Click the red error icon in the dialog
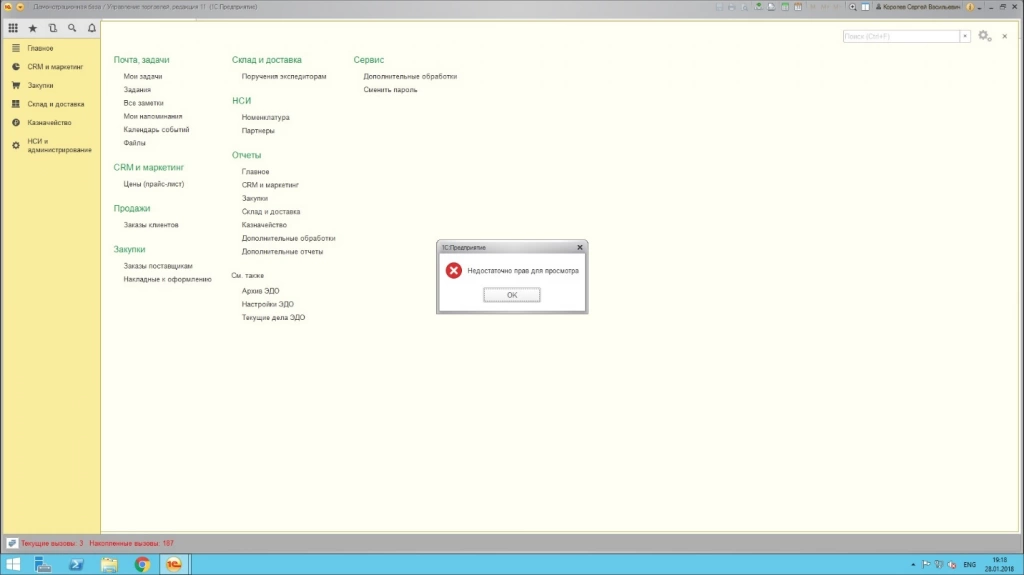Screen dimensions: 1024x575 [x=454, y=271]
